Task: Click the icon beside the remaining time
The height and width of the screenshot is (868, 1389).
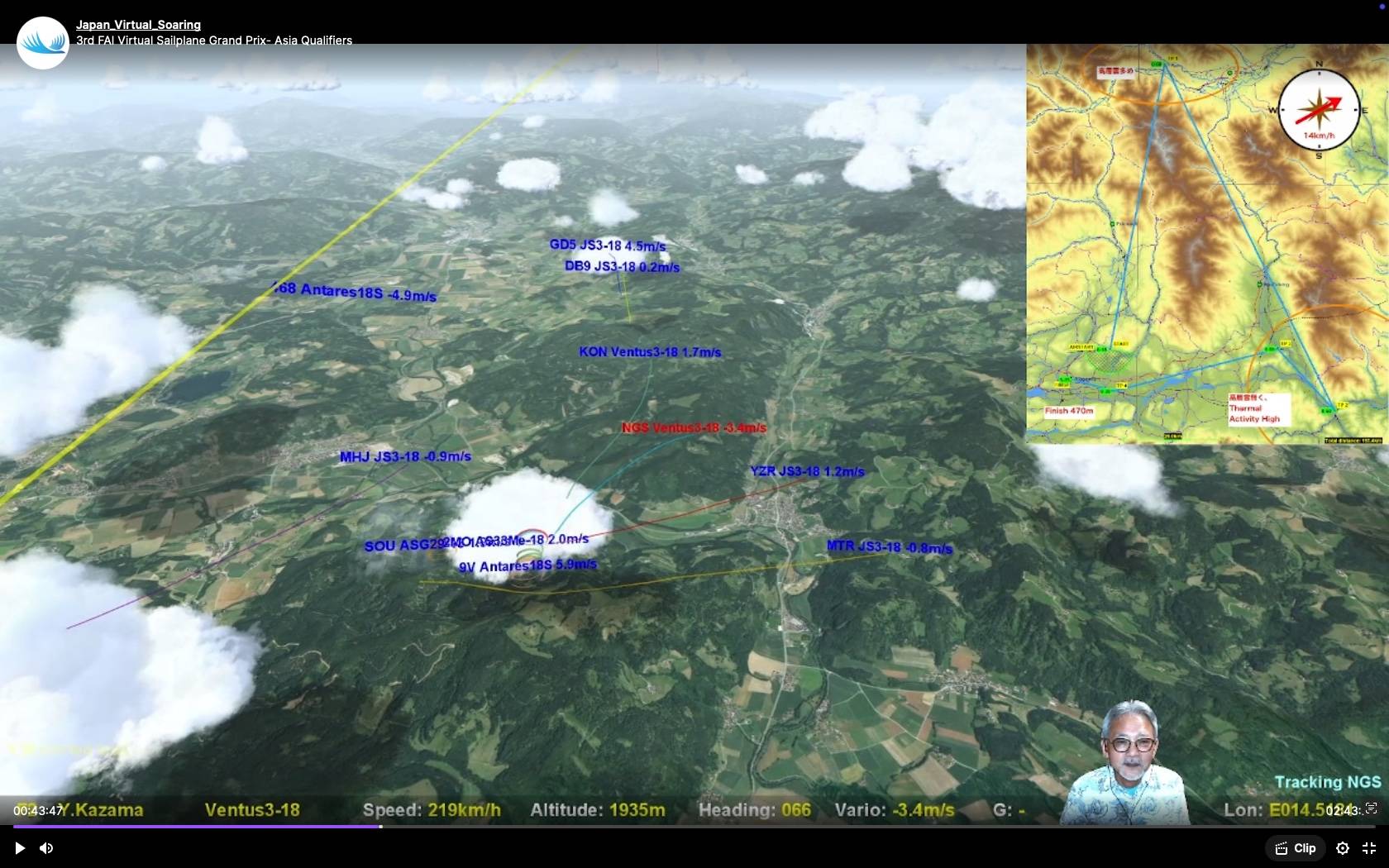Action: 1371,808
